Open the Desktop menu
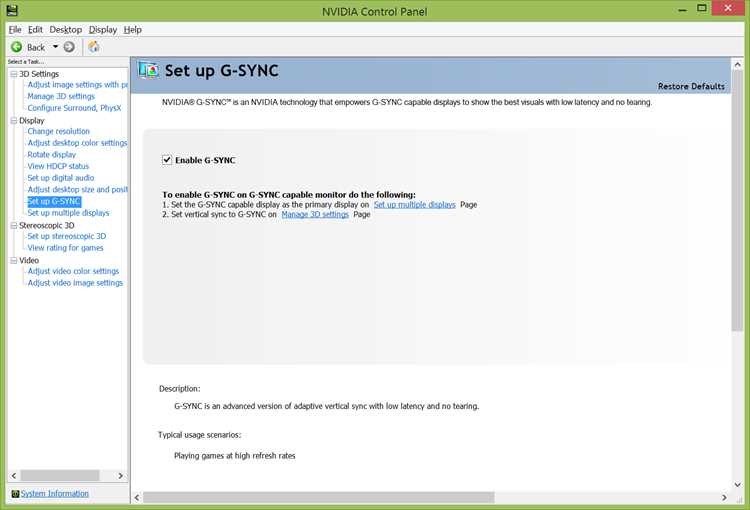 pyautogui.click(x=66, y=30)
